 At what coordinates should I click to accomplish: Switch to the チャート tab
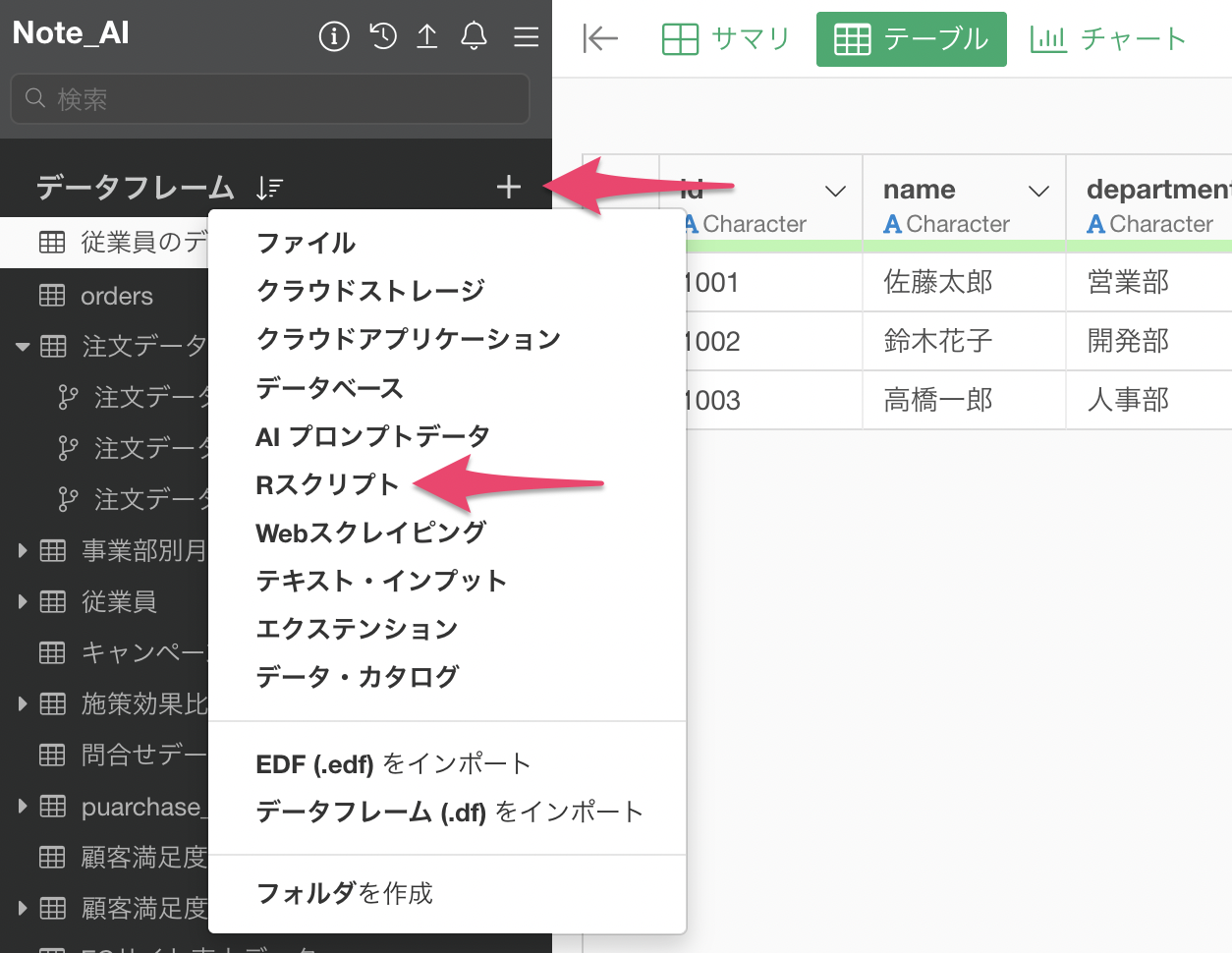pyautogui.click(x=1108, y=39)
